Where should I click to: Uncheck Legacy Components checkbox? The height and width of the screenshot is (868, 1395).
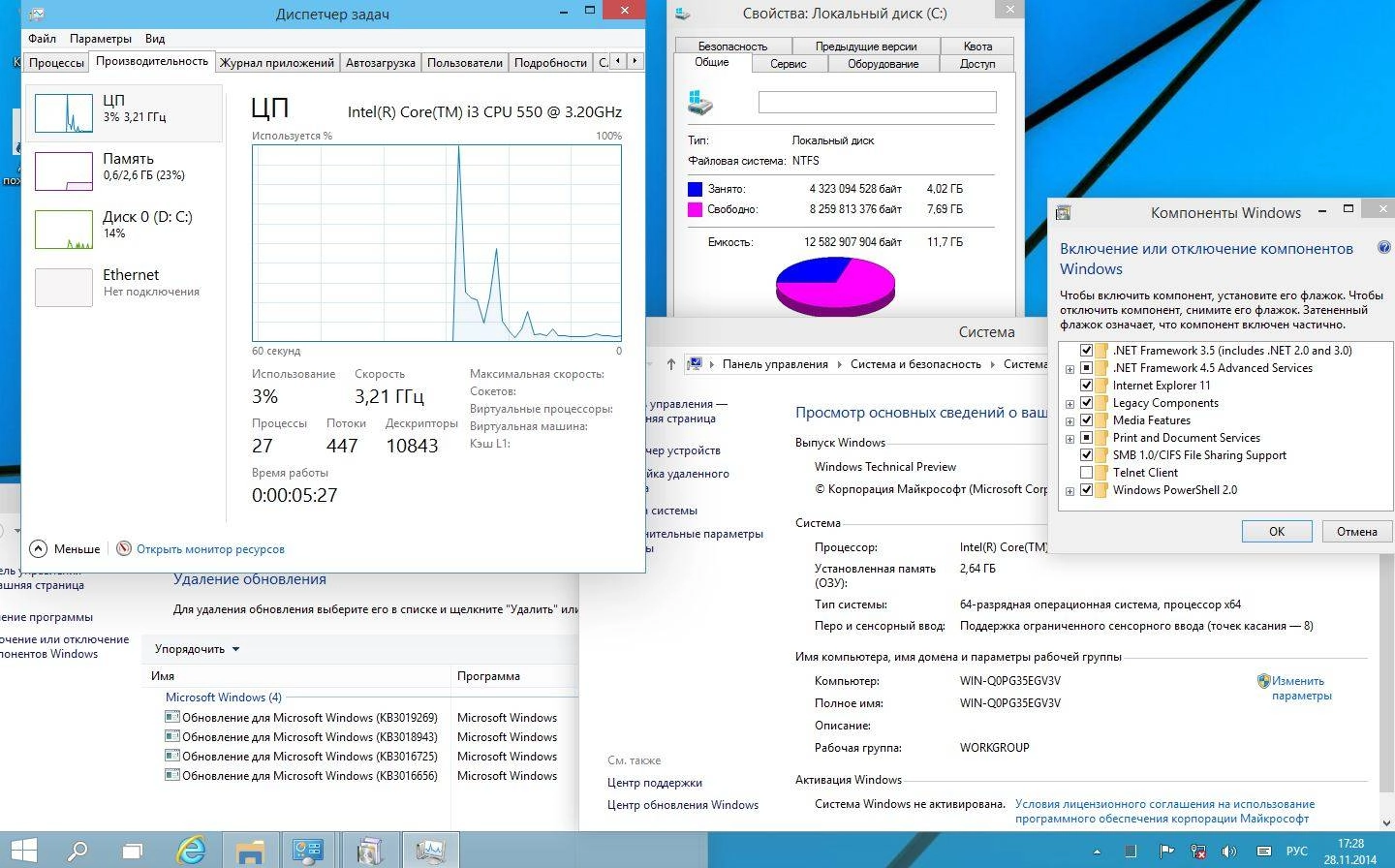click(x=1086, y=403)
